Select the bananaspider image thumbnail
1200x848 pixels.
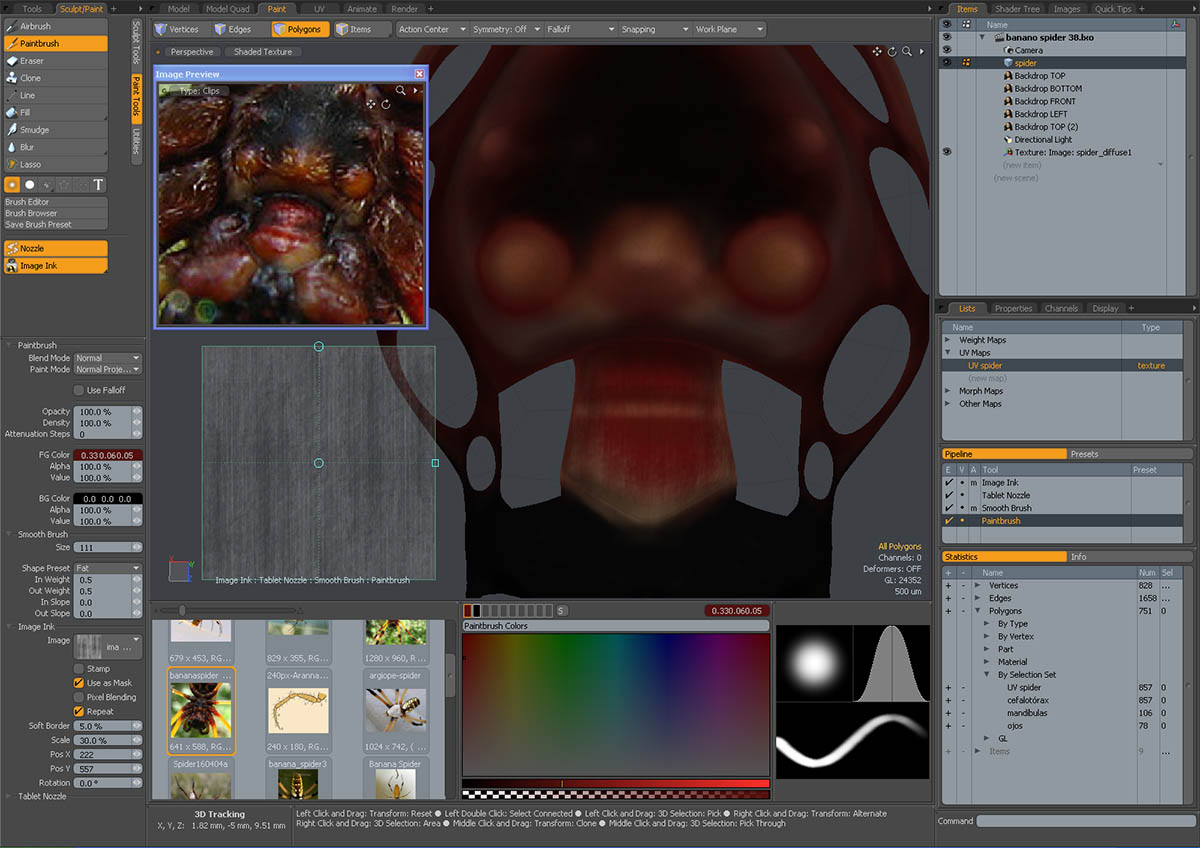[x=200, y=710]
